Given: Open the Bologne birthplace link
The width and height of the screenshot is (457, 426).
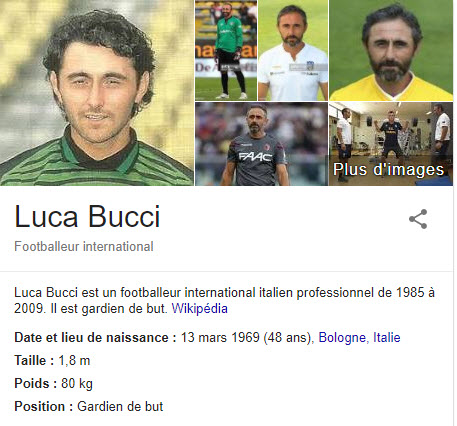Looking at the screenshot, I should click(x=342, y=338).
